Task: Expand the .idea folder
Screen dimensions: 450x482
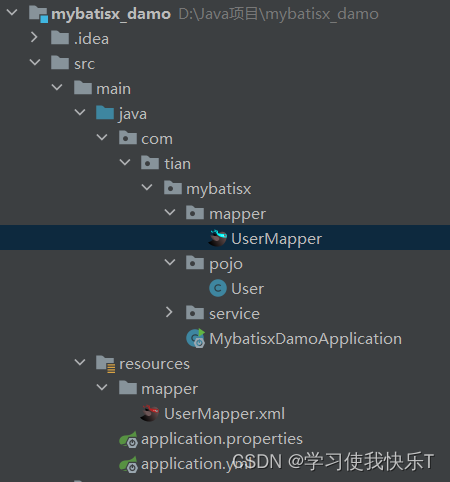Action: click(34, 37)
